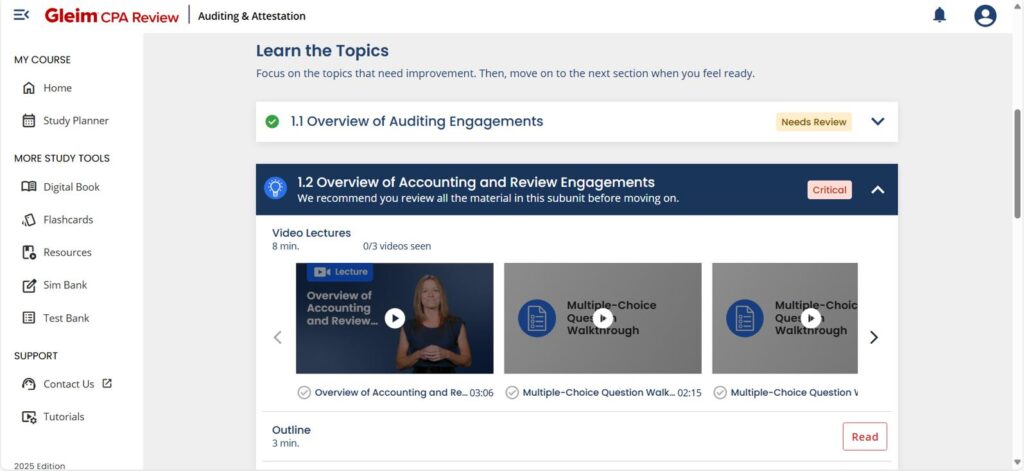Click the document icon on the second video card

537,318
